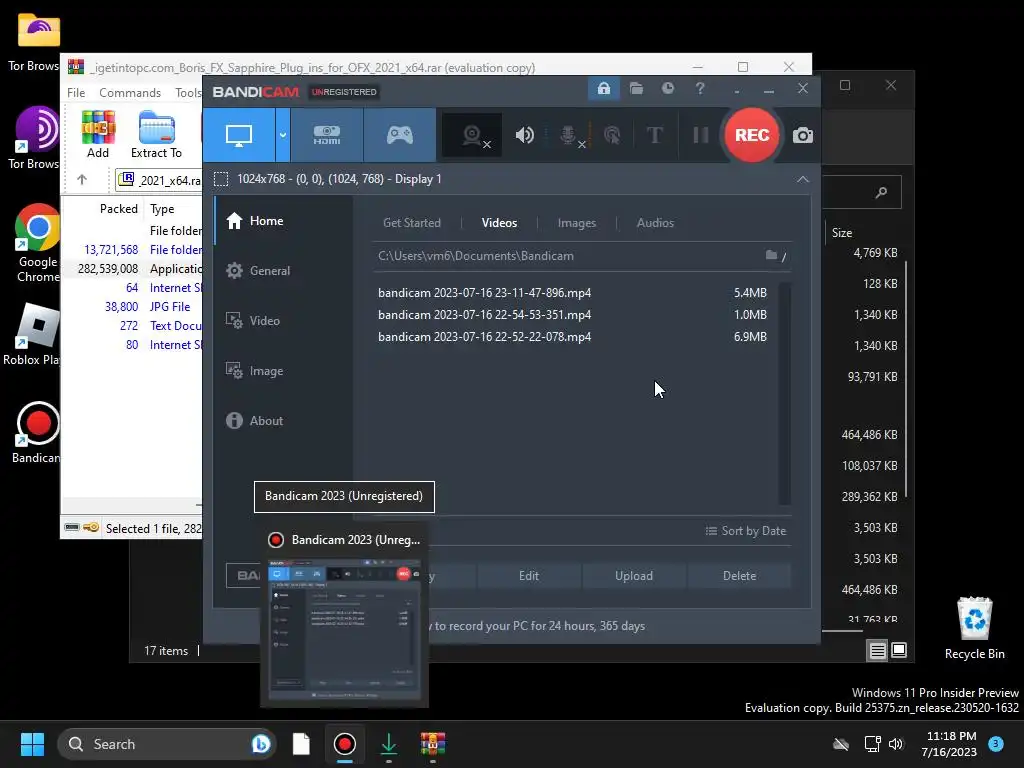Open the Sort by Date option

coord(746,531)
